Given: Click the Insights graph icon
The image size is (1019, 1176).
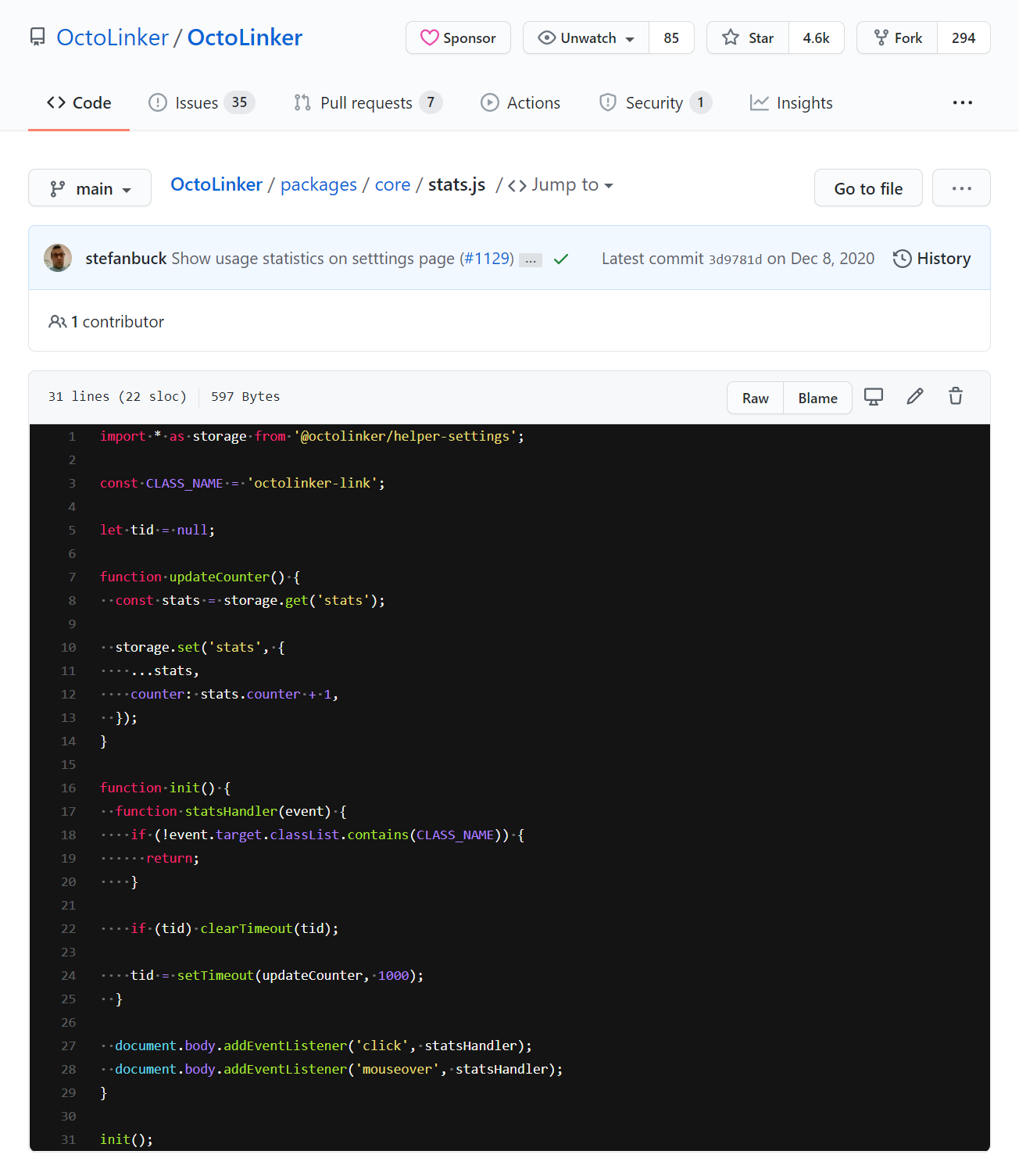Looking at the screenshot, I should click(x=760, y=102).
